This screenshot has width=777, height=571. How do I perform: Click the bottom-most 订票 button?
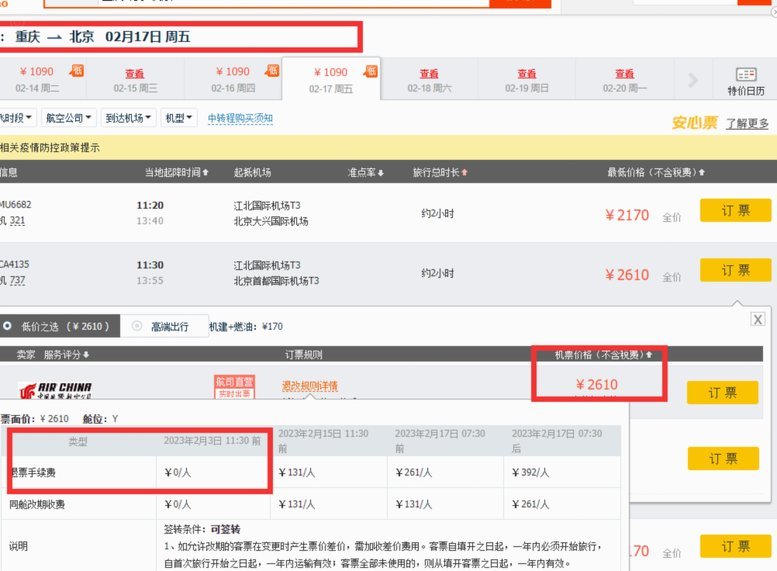735,546
